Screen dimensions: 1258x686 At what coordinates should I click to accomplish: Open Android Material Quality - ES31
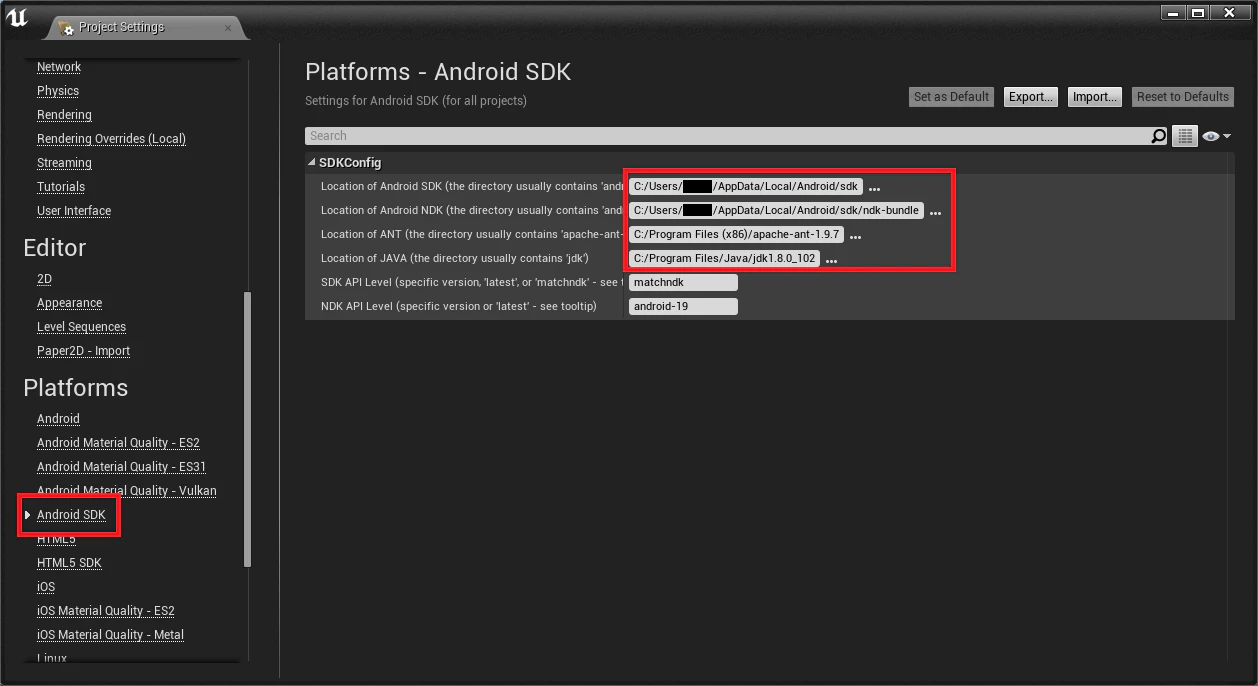pyautogui.click(x=122, y=467)
